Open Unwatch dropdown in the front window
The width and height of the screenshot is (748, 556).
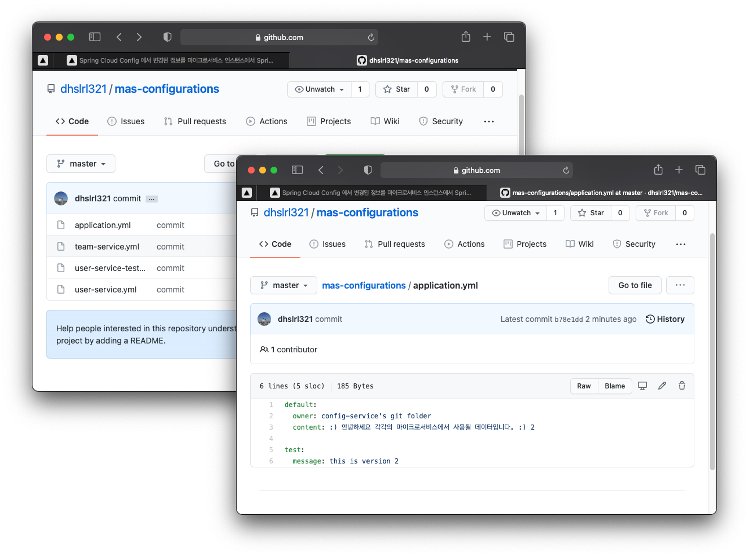516,213
